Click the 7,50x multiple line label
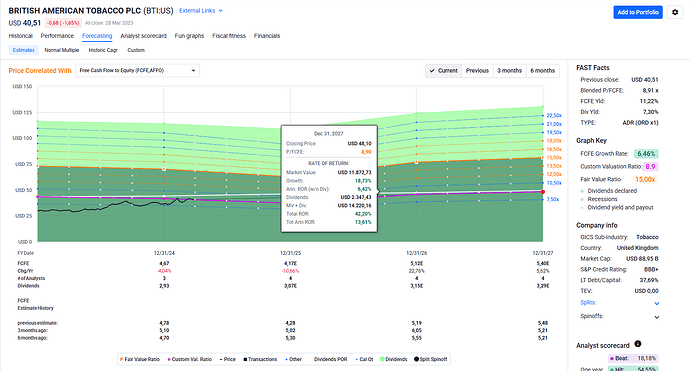 (x=553, y=199)
